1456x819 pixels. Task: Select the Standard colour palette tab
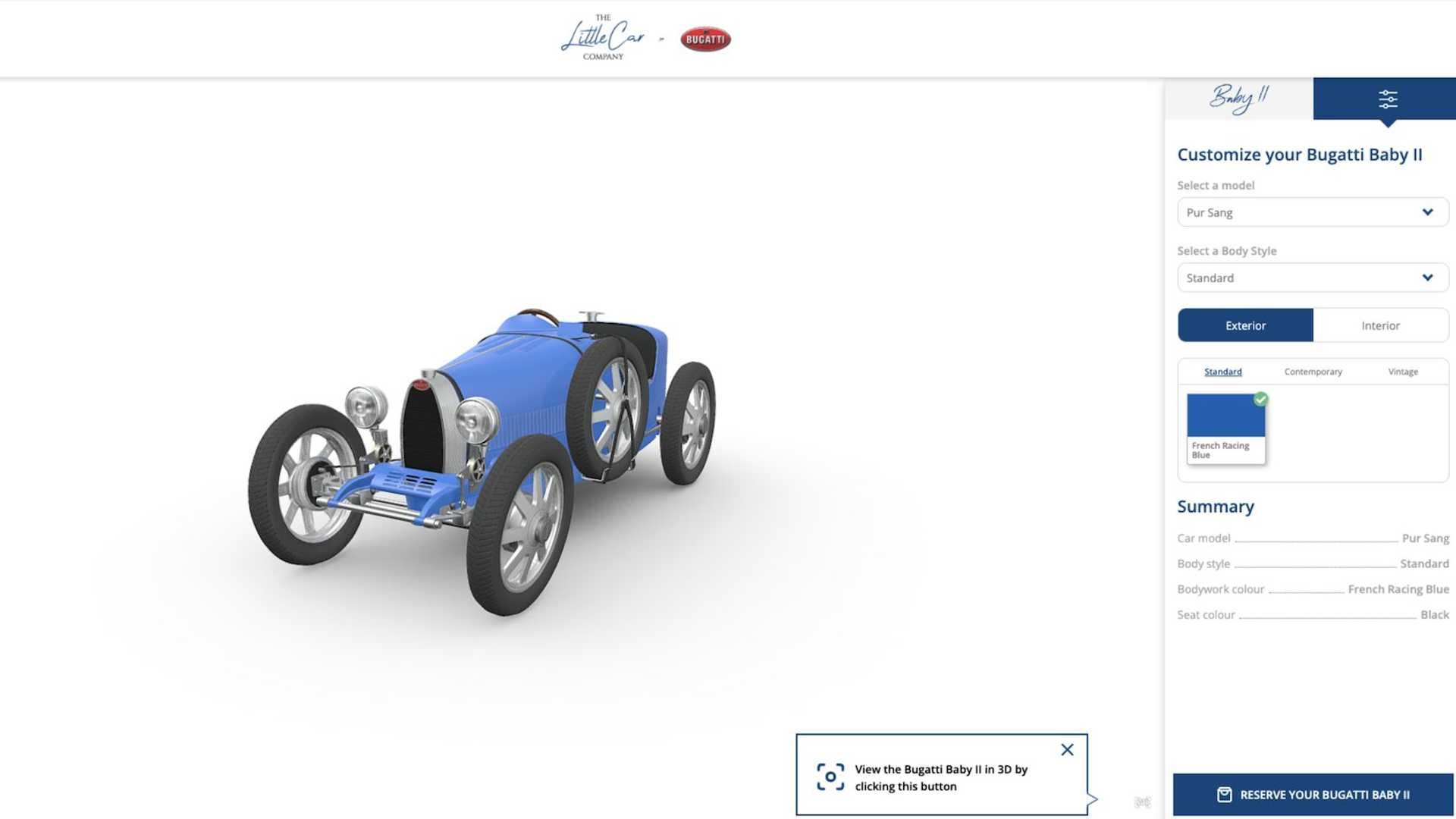(x=1222, y=372)
